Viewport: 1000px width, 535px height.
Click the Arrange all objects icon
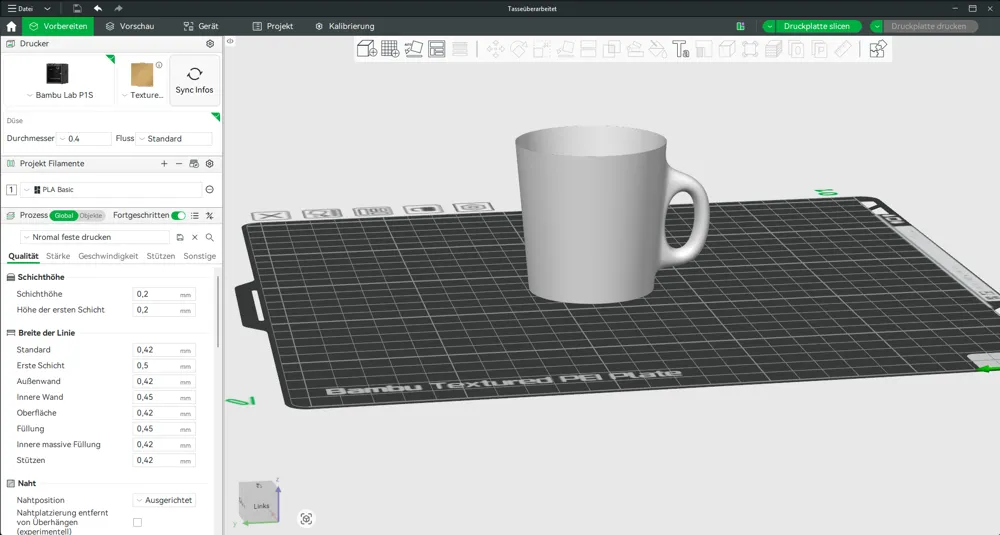437,49
